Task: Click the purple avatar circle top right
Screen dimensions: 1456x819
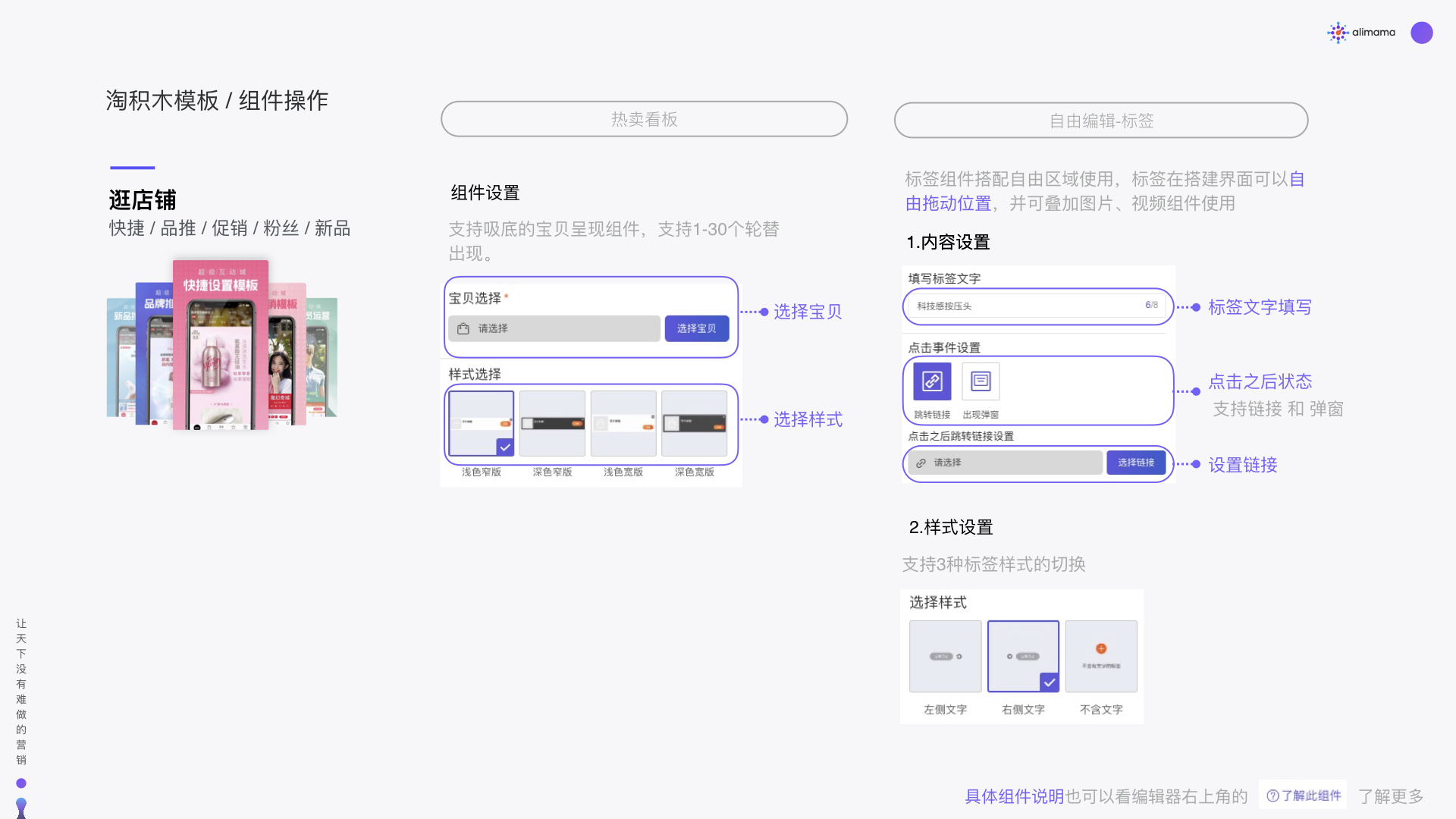Action: pyautogui.click(x=1421, y=33)
